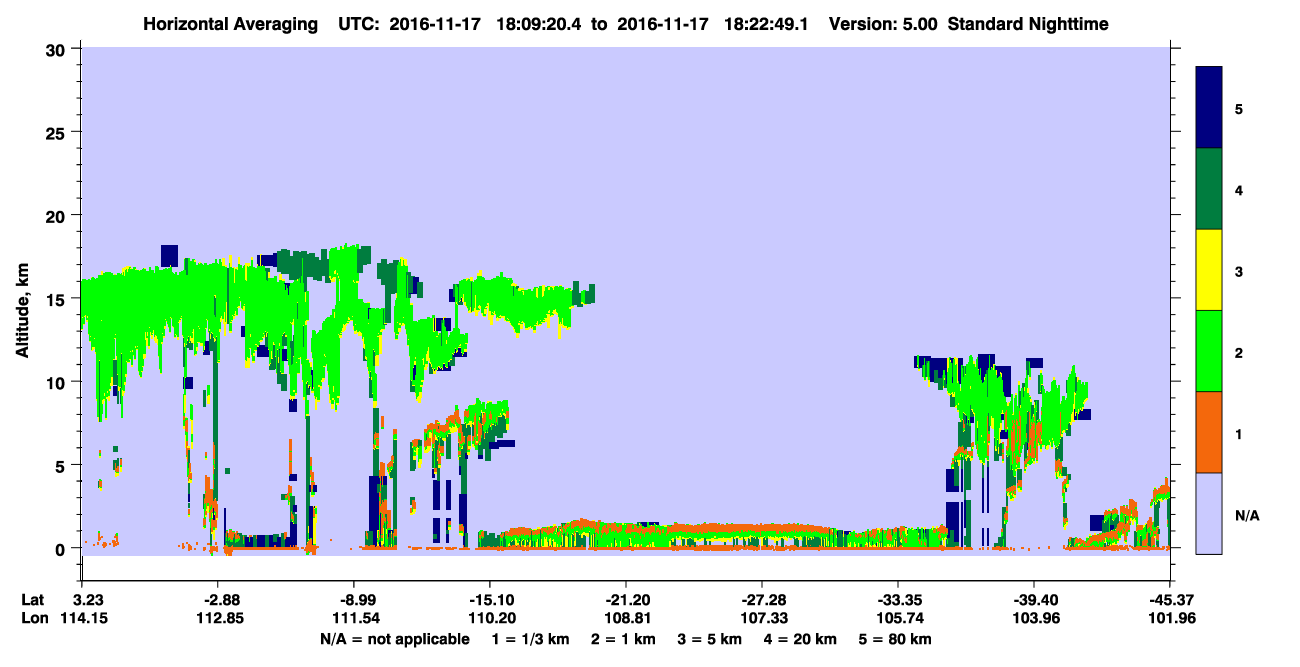Click the '1 = 1/3 km' legend note
This screenshot has width=1300, height=667.
point(531,639)
